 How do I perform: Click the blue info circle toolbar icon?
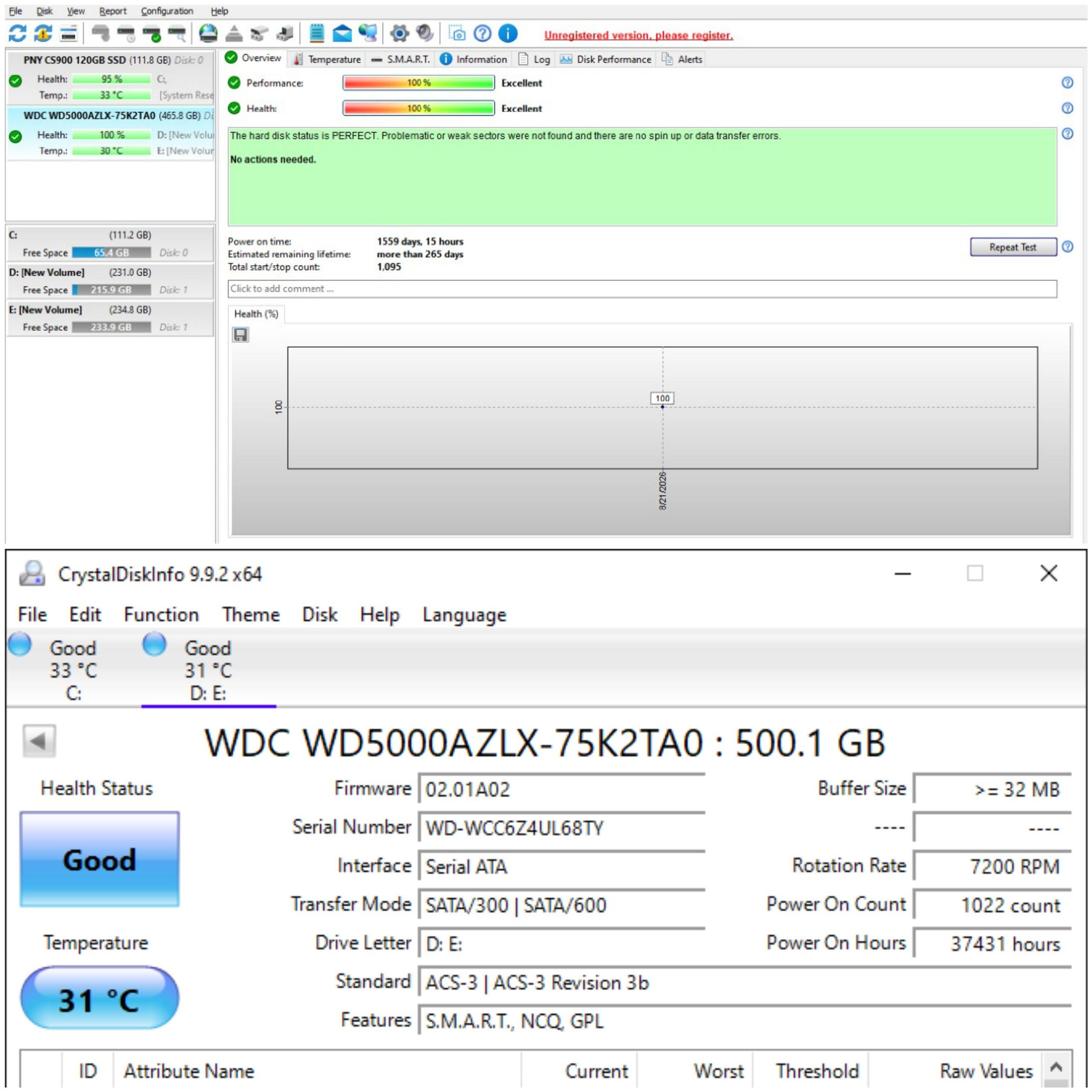508,34
